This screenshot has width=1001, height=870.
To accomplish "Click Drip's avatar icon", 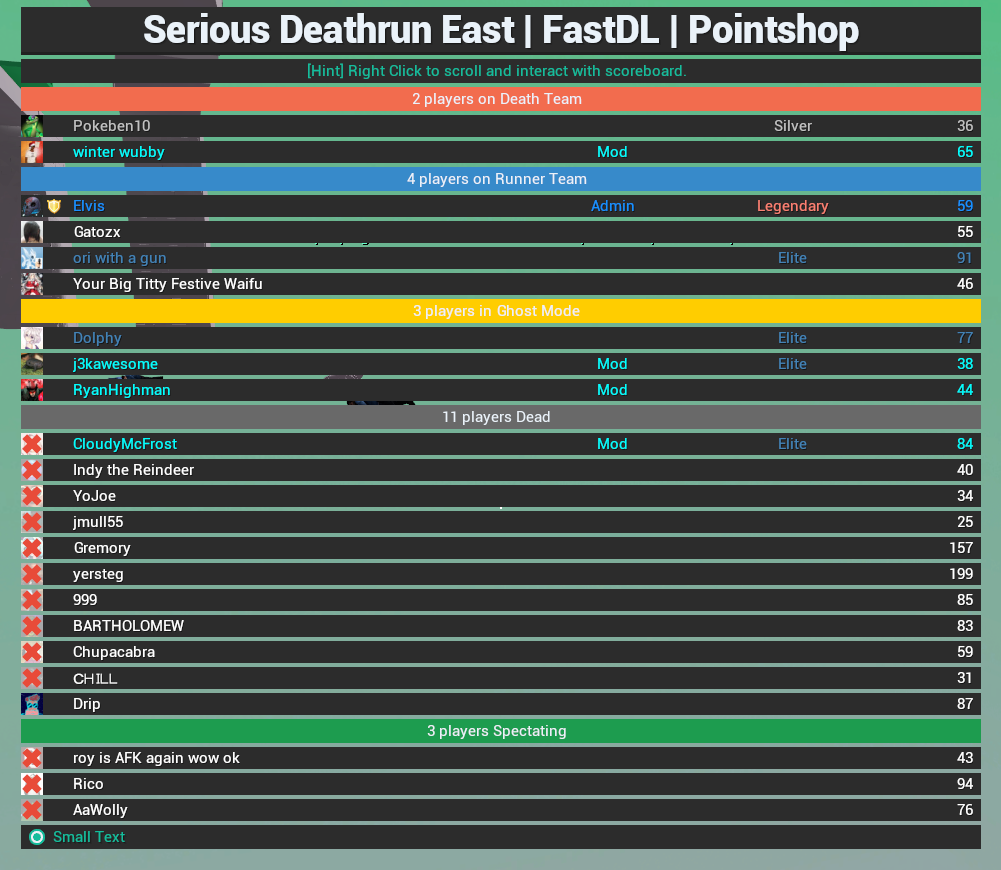I will [32, 704].
